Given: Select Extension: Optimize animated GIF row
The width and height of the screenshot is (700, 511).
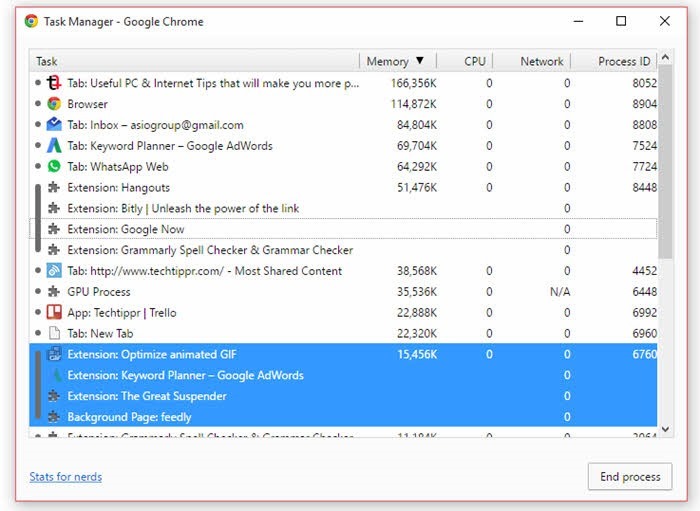Looking at the screenshot, I should pos(343,354).
